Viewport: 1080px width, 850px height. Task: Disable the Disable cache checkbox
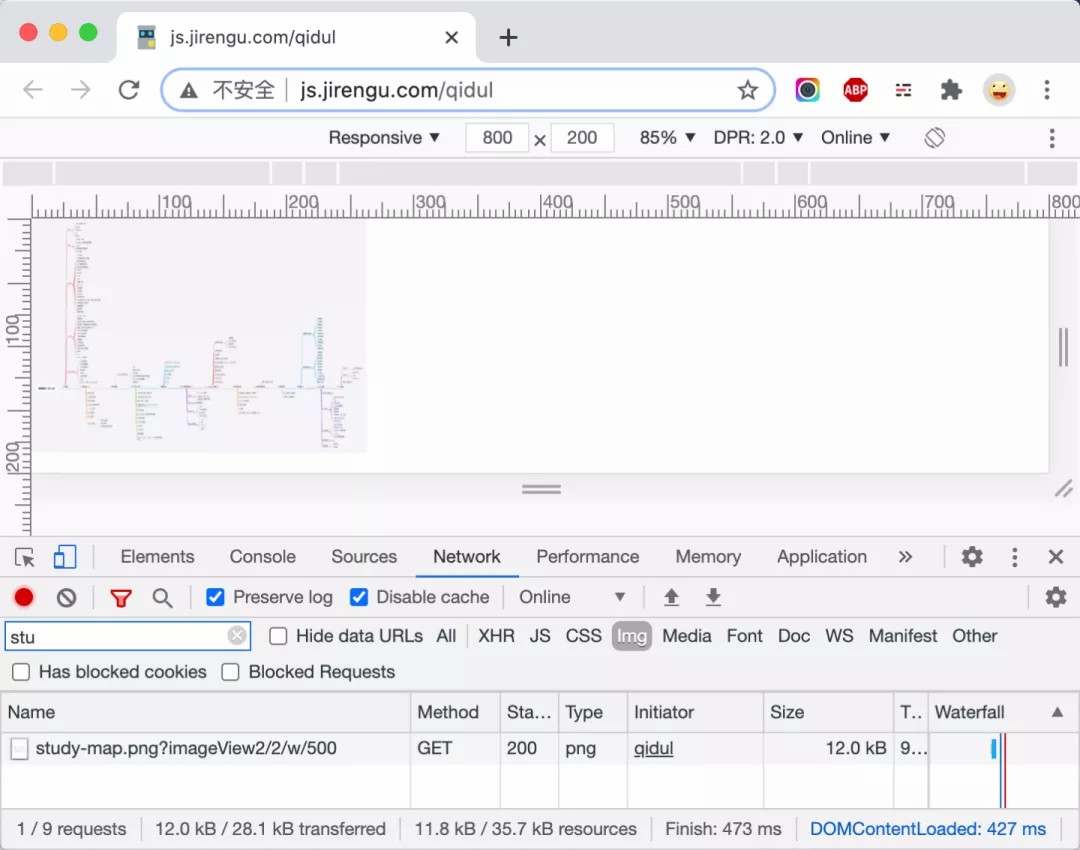click(x=359, y=598)
